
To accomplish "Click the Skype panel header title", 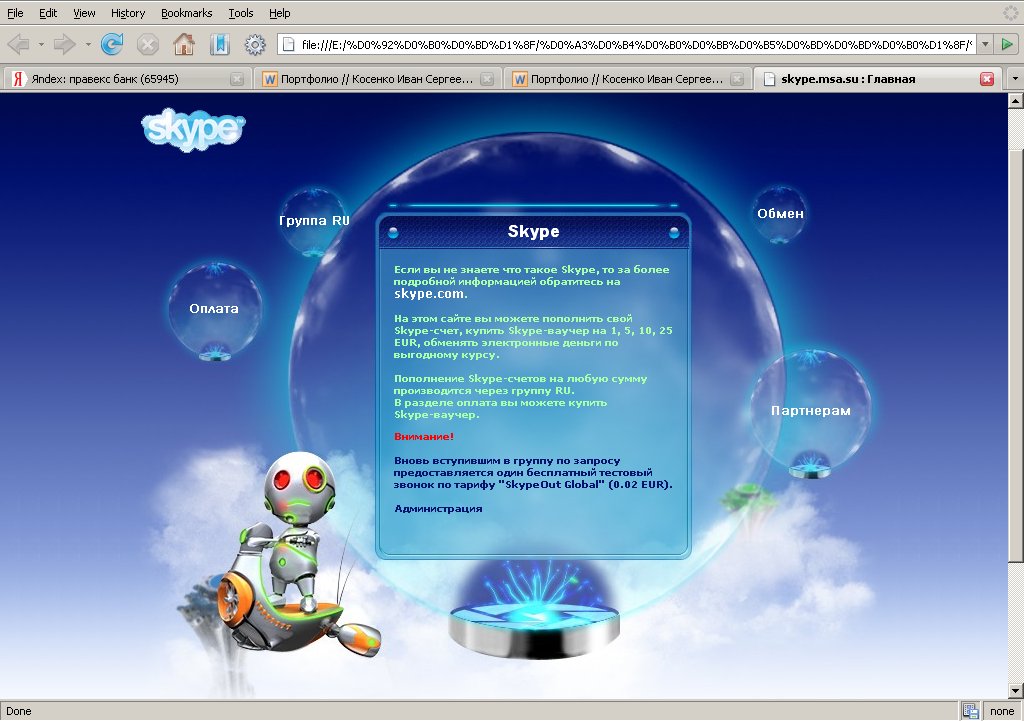I will click(534, 231).
